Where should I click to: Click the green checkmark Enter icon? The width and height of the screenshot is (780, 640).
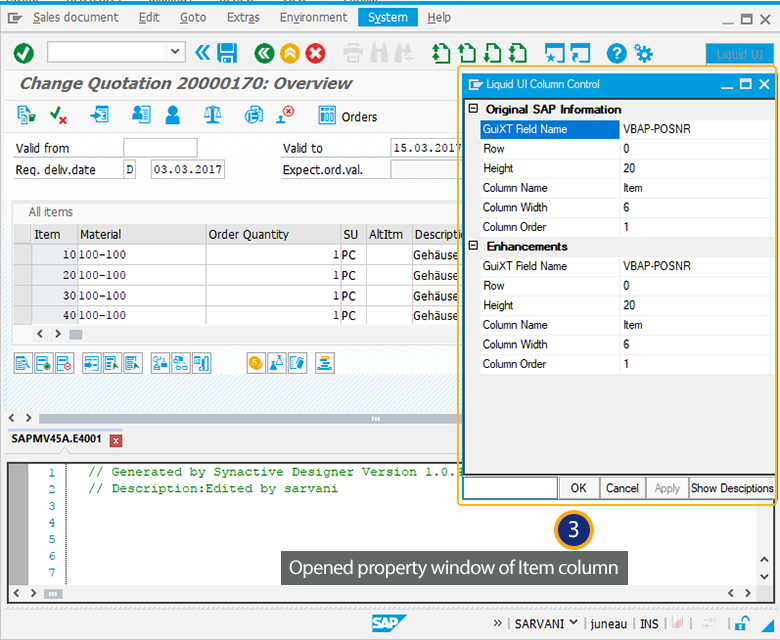coord(23,53)
